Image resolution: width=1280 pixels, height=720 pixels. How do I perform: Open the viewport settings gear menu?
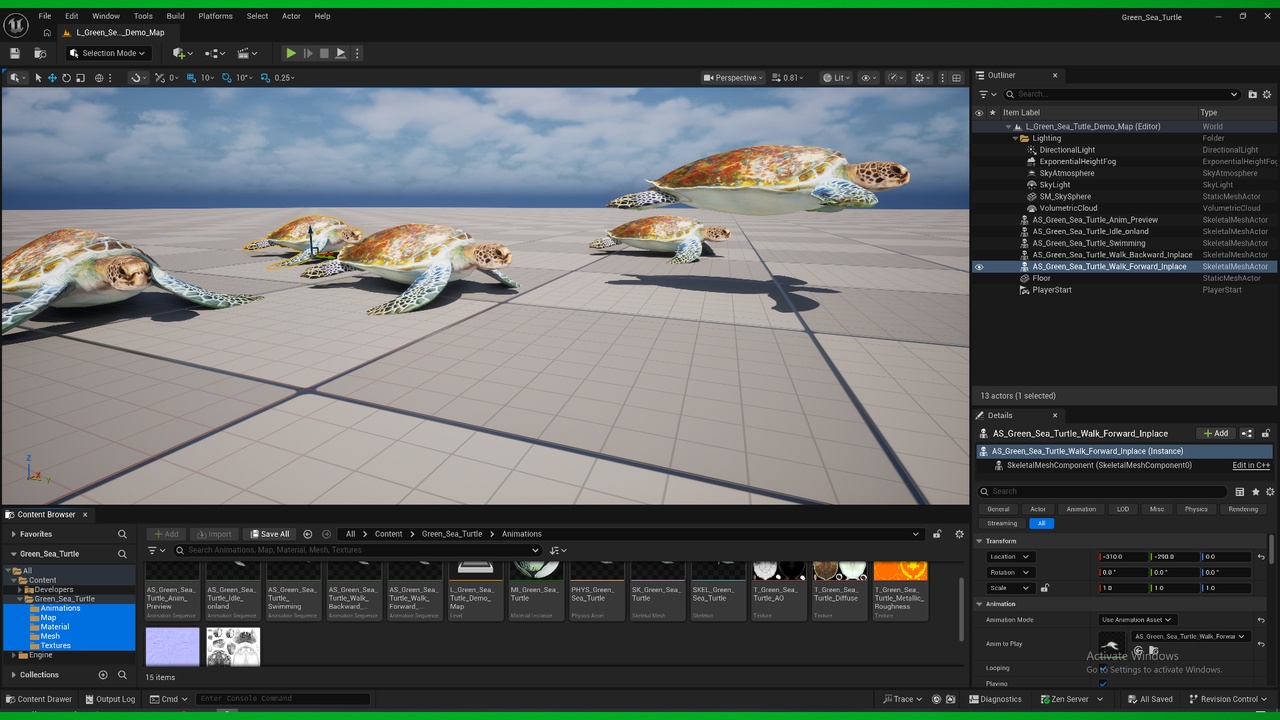click(922, 78)
